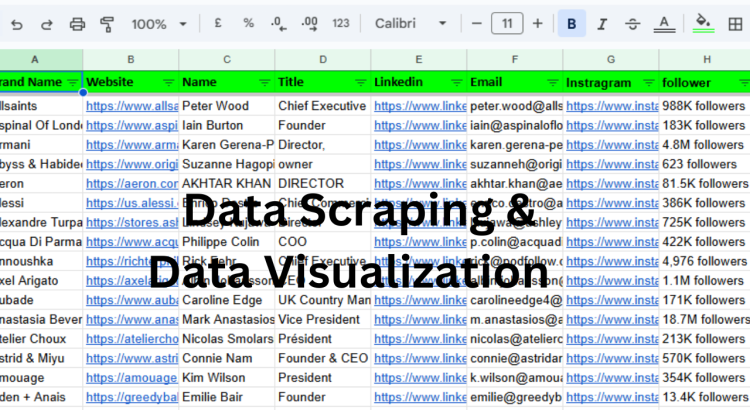This screenshot has height=410, width=750.
Task: Increase decimal places
Action: tap(309, 23)
